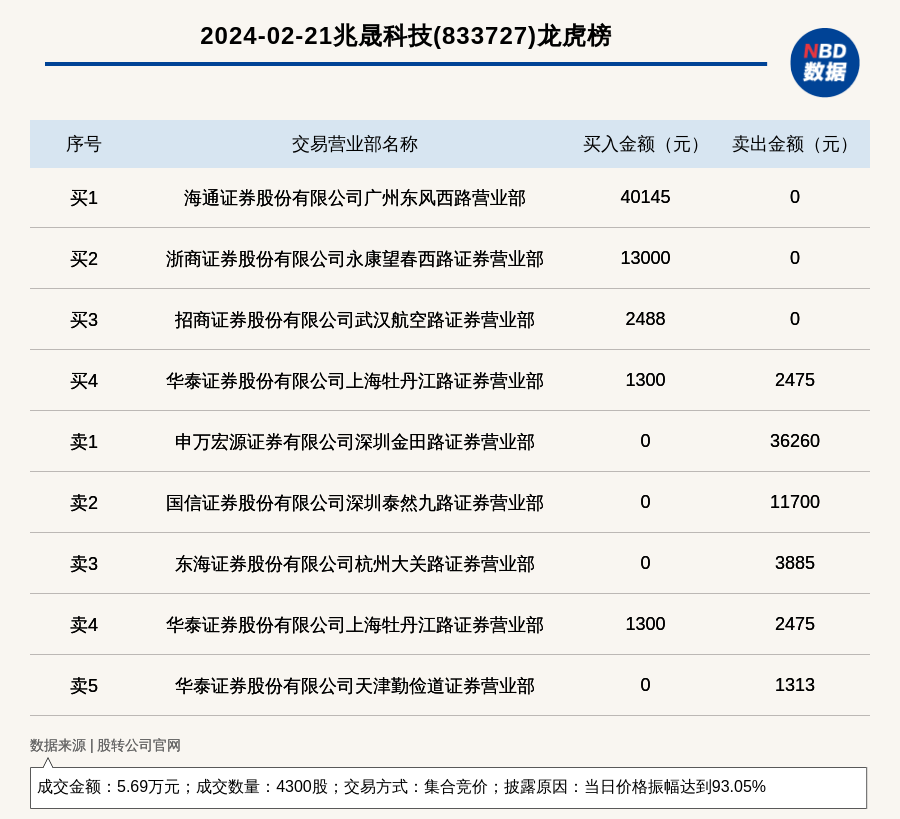Screen dimensions: 900x819
Task: Click buy amount 0 in 卖3 row
Action: (x=645, y=563)
